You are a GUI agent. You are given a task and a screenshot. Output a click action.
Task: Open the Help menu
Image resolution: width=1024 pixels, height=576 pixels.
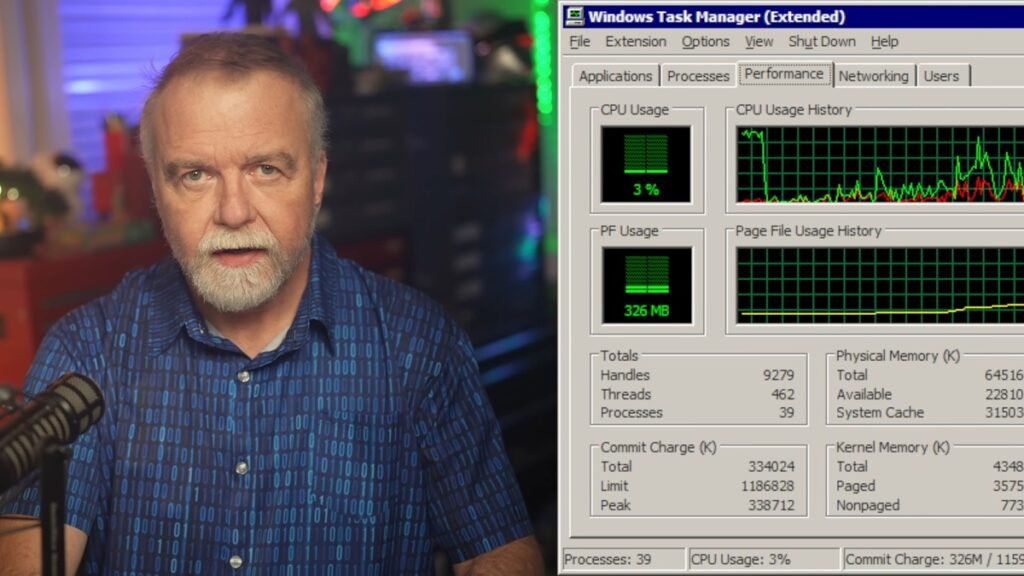(x=884, y=42)
